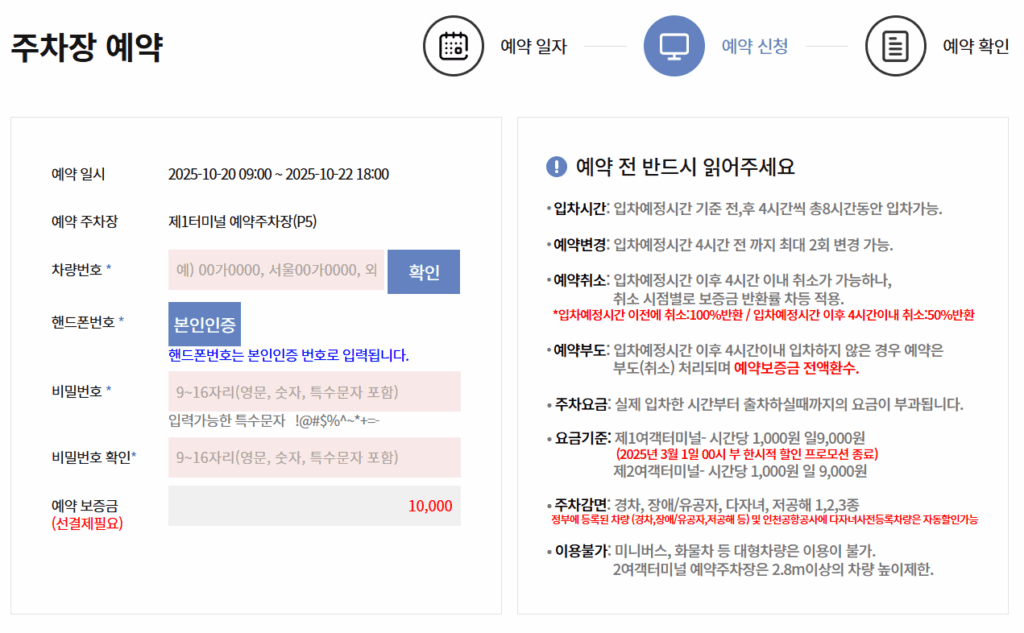1024x633 pixels.
Task: Click the exclamation icon beside 예약 전 반드시 읽어주세요
Action: click(x=556, y=167)
